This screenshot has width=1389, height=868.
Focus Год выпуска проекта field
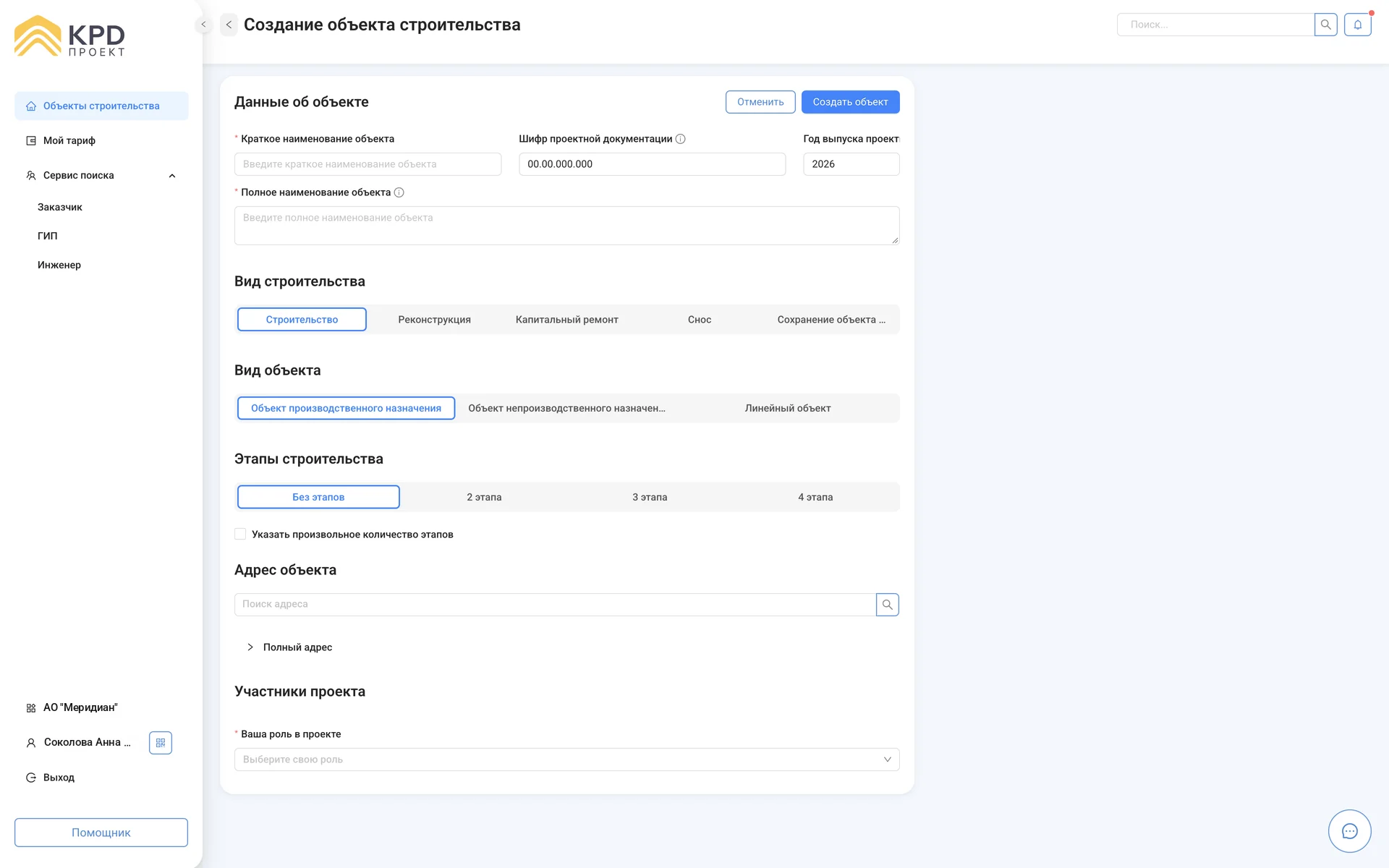tap(851, 164)
